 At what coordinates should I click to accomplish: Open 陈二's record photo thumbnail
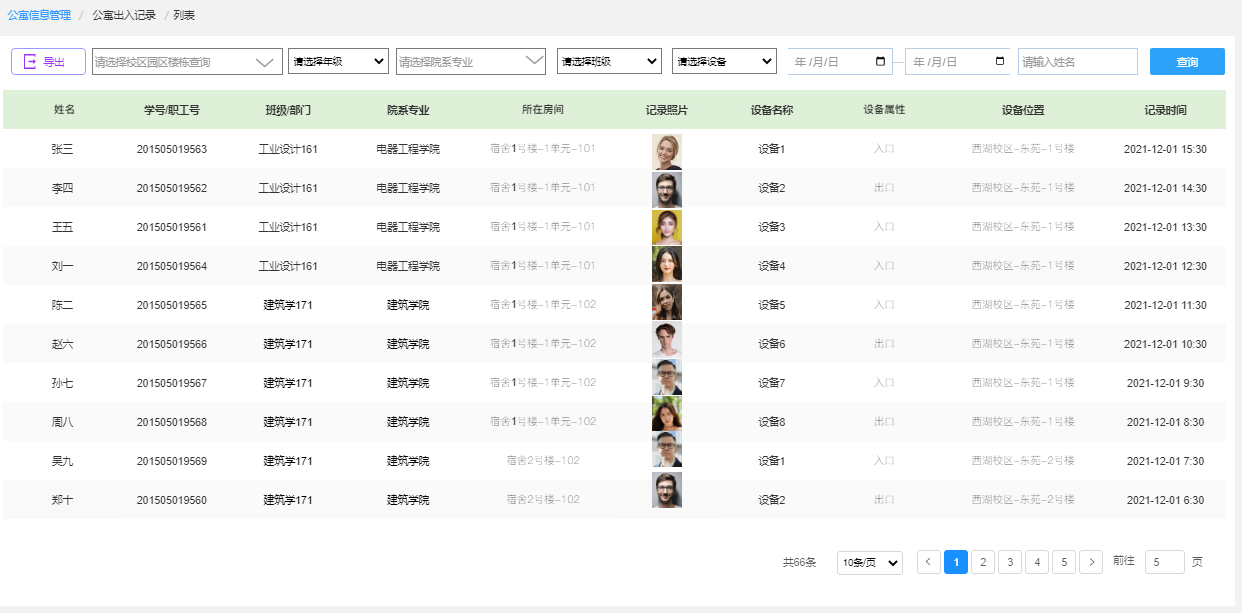point(667,302)
